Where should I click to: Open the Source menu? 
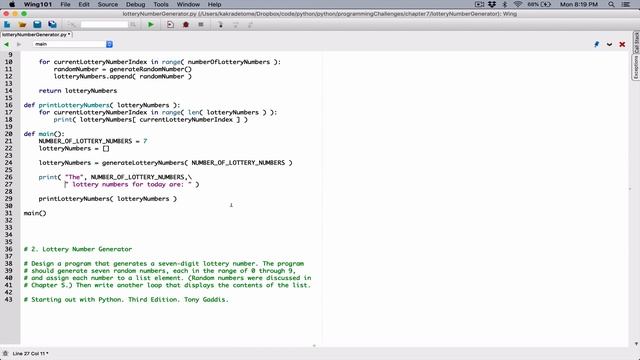coord(108,4)
